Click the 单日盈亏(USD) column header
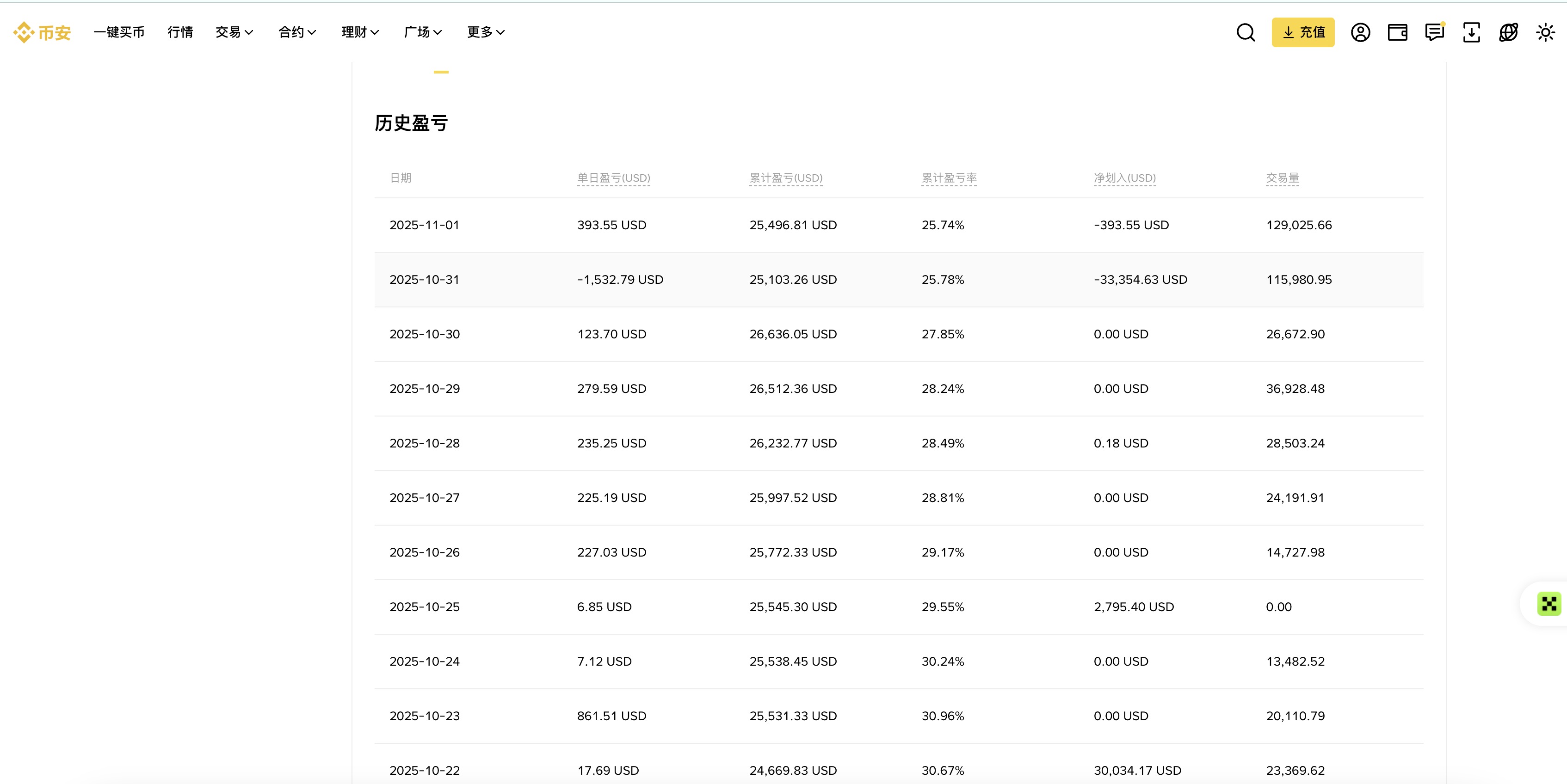Image resolution: width=1567 pixels, height=784 pixels. click(x=613, y=178)
